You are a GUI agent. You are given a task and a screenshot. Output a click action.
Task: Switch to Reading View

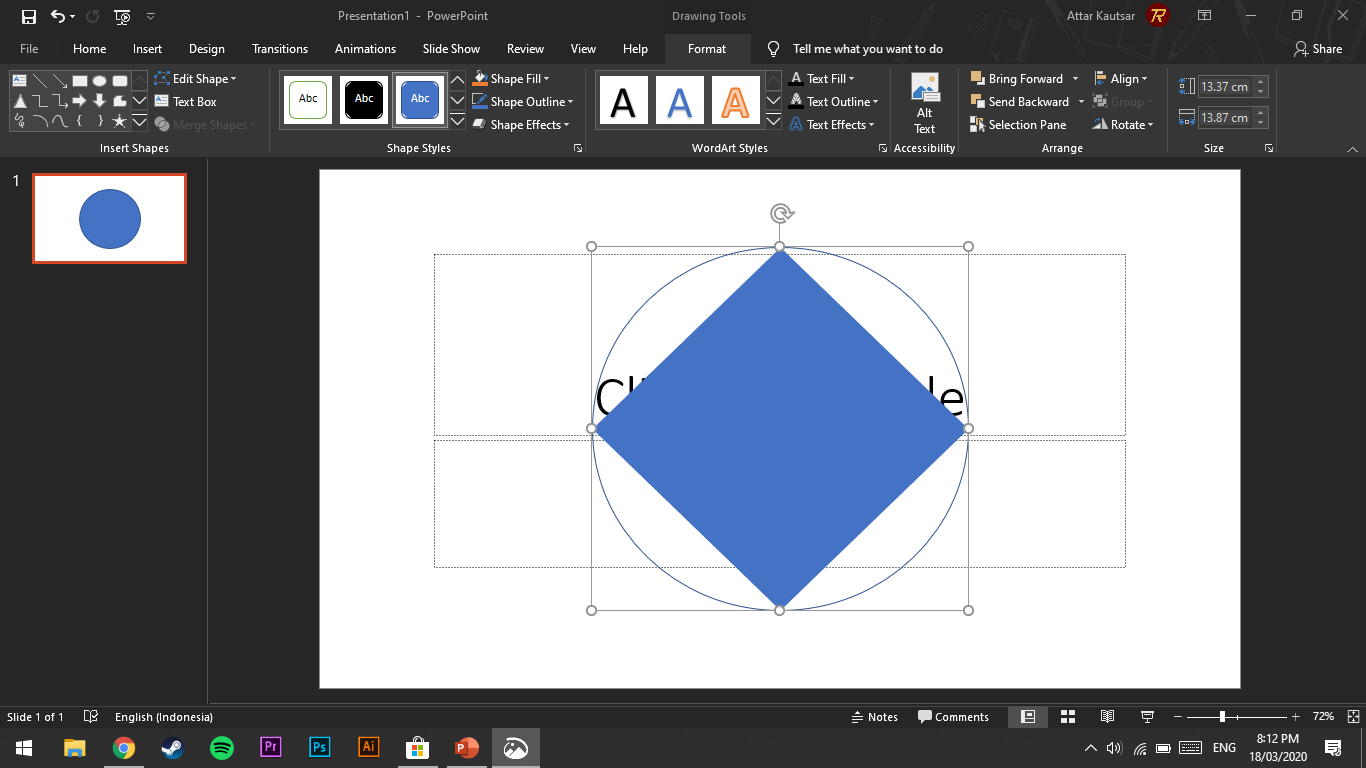[x=1107, y=717]
